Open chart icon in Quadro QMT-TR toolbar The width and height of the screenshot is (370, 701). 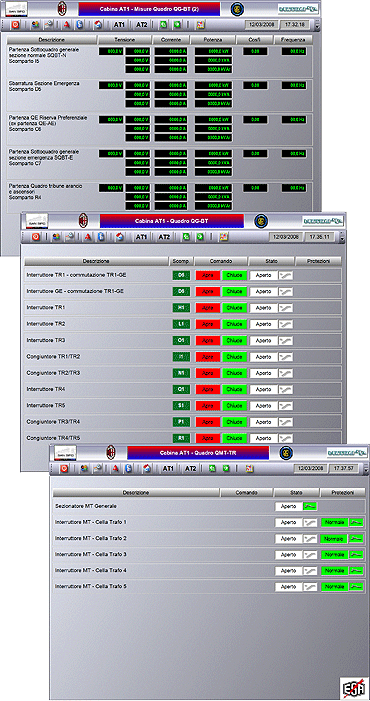click(x=249, y=469)
